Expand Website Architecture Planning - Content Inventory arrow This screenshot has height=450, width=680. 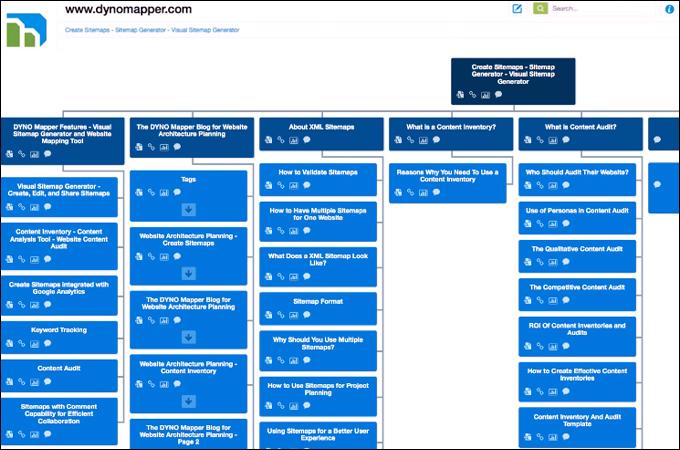coord(189,401)
